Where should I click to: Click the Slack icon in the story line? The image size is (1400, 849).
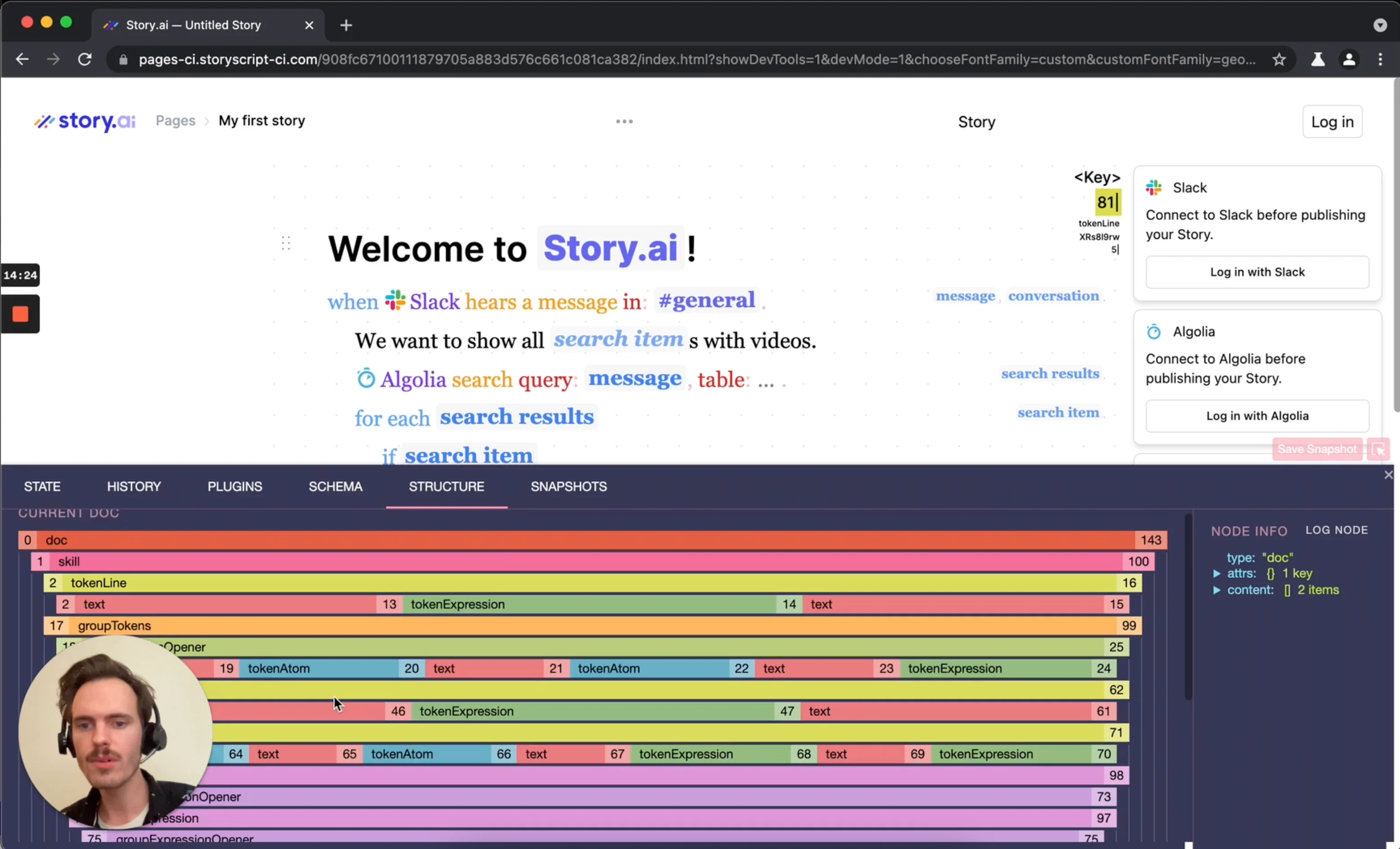pos(395,300)
